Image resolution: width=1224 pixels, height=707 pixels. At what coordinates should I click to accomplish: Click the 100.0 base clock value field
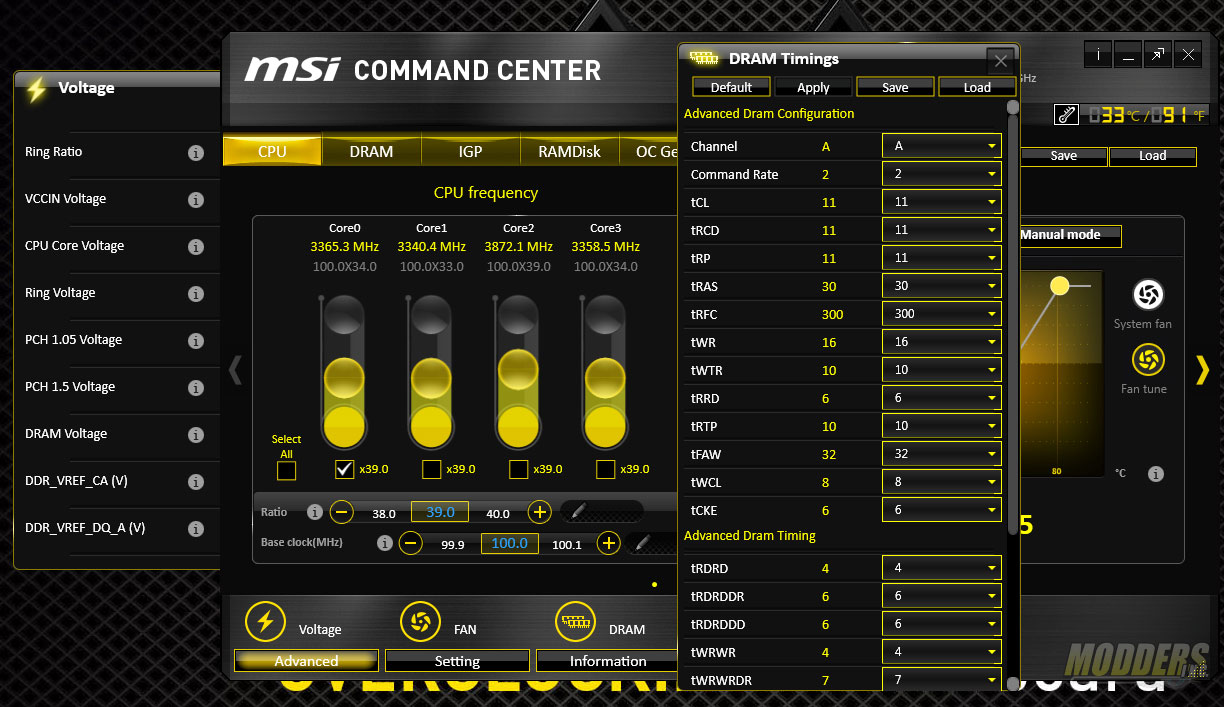coord(510,543)
